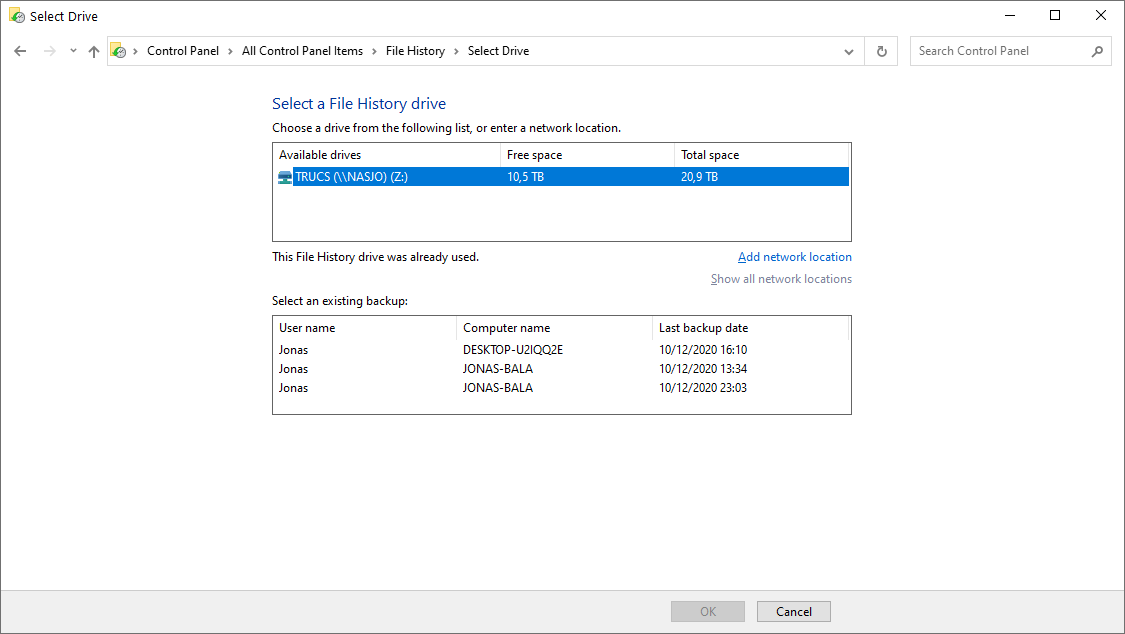
Task: Navigate to File History breadcrumb
Action: [x=415, y=51]
